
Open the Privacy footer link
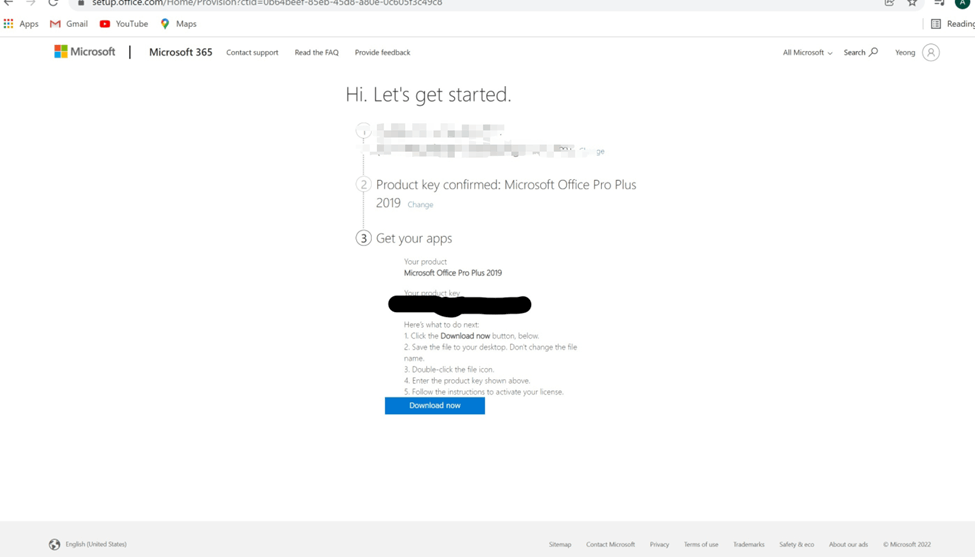(x=659, y=545)
